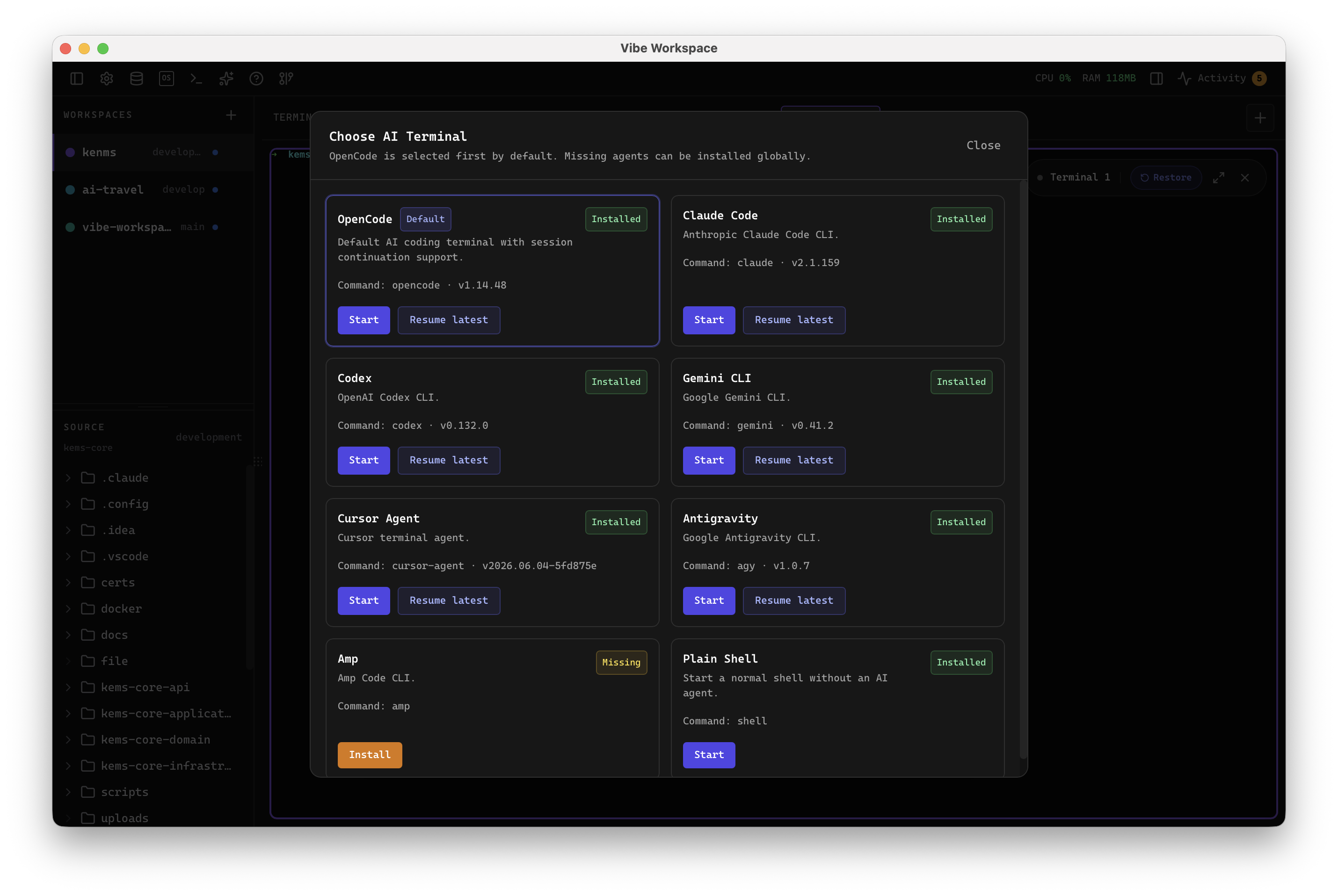Start the Antigravity terminal

(709, 600)
